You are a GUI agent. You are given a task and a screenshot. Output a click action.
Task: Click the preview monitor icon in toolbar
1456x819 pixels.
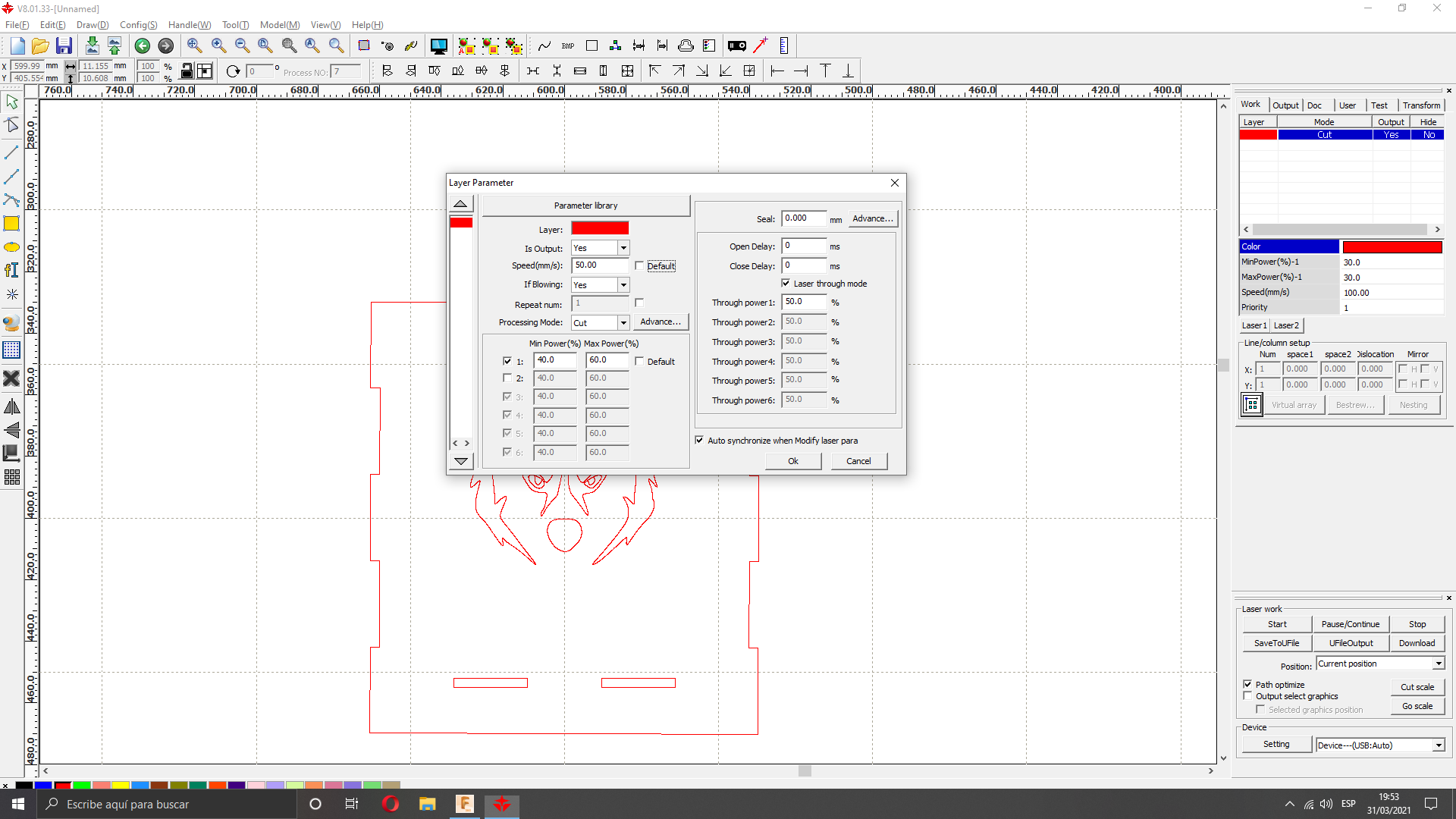(x=438, y=46)
